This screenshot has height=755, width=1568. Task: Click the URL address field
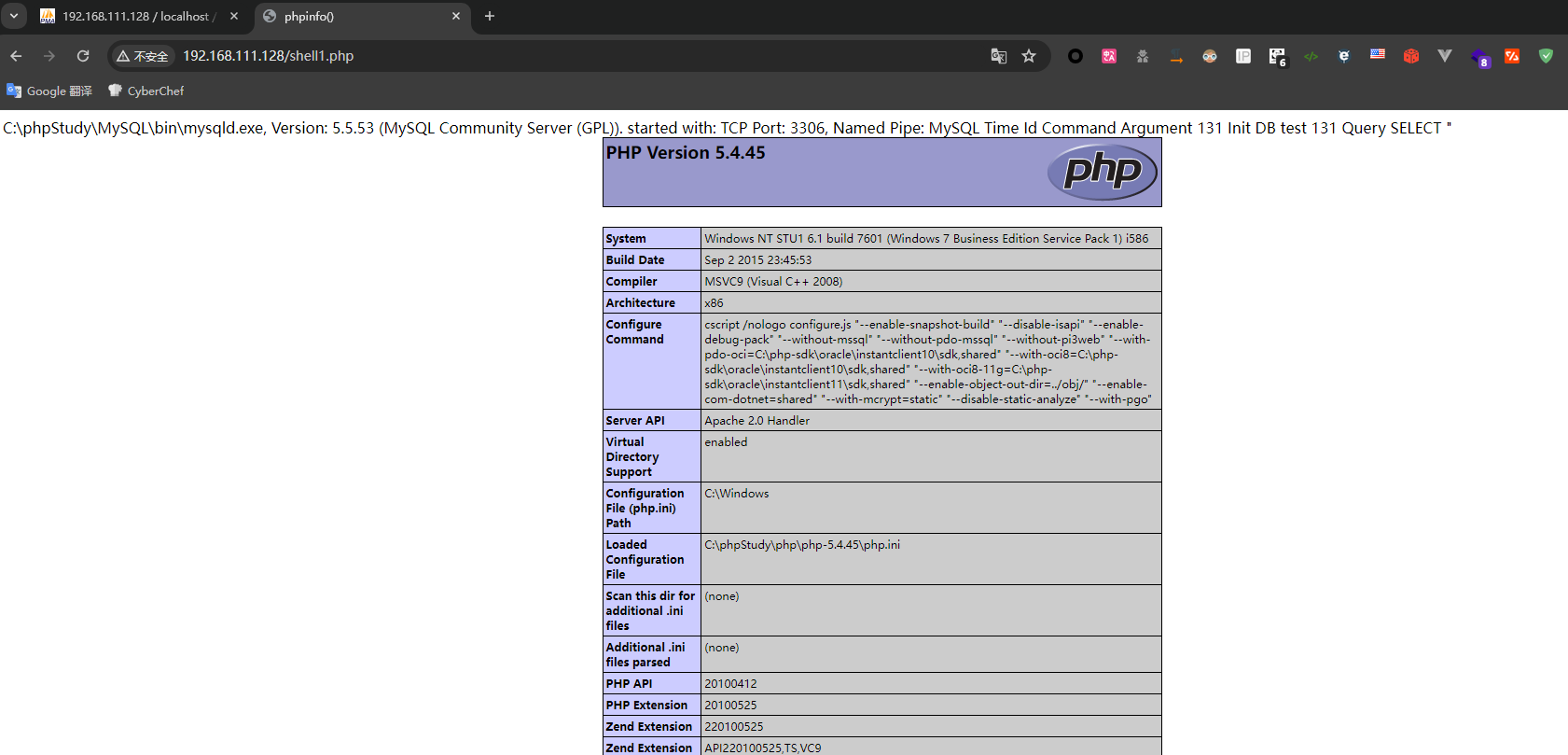[578, 56]
